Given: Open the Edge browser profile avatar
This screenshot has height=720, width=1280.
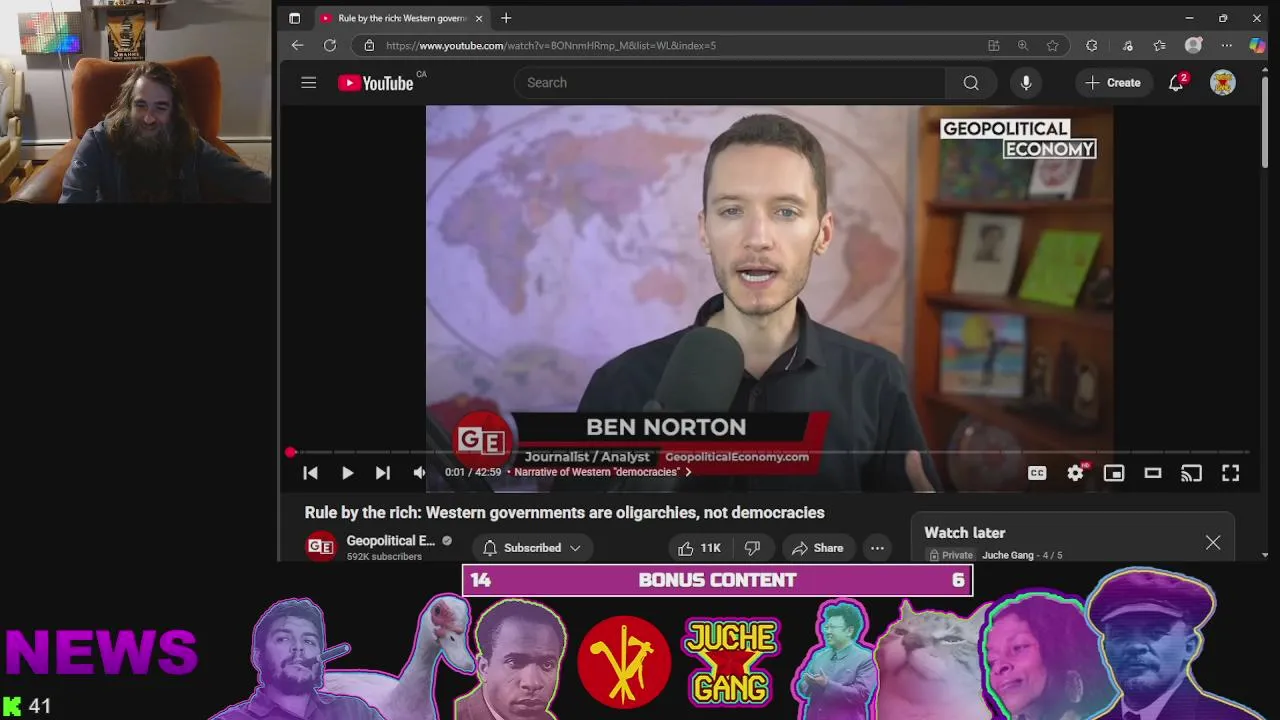Looking at the screenshot, I should [1193, 45].
